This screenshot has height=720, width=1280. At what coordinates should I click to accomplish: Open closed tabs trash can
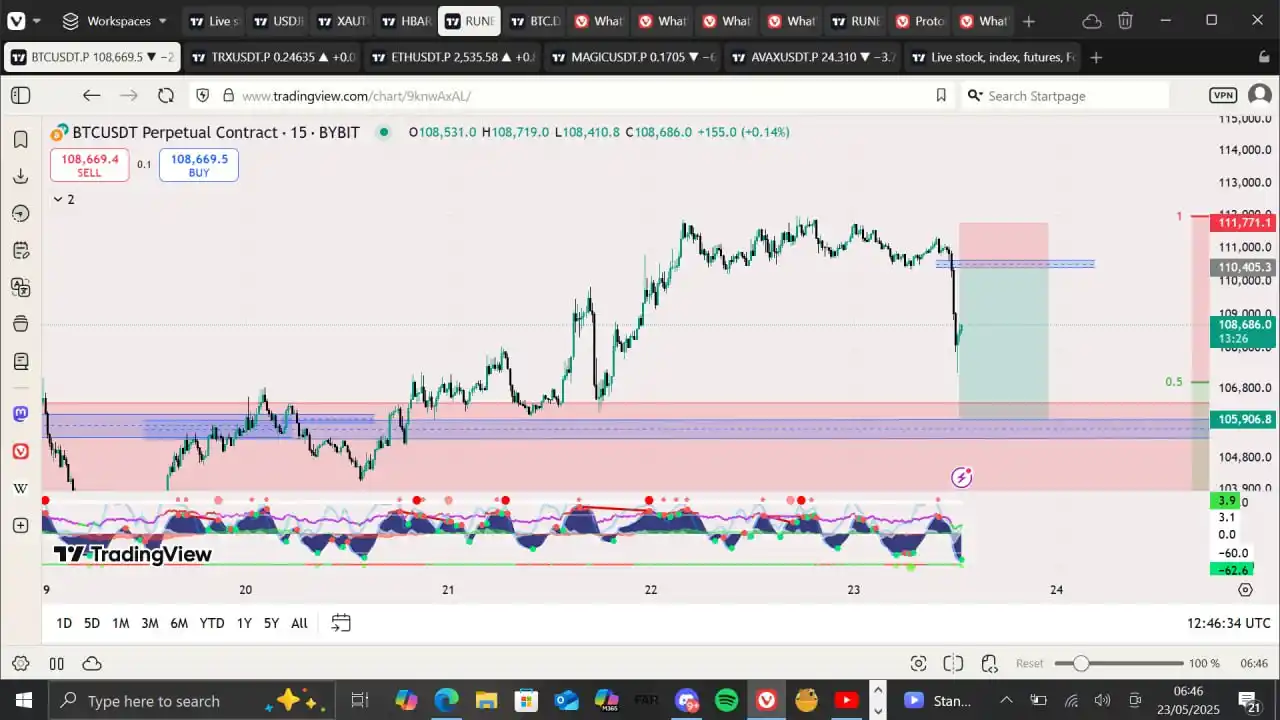[1125, 20]
